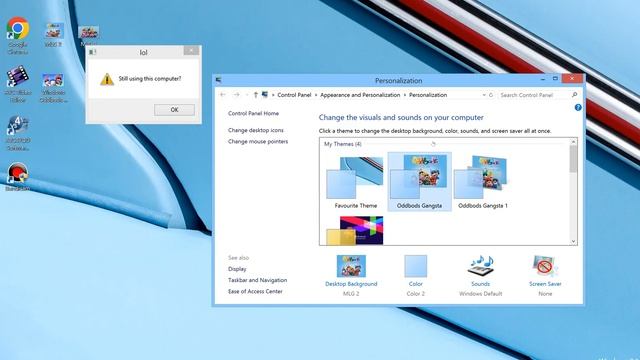This screenshot has width=640, height=360.
Task: Open Control Panel Home link
Action: coord(253,113)
